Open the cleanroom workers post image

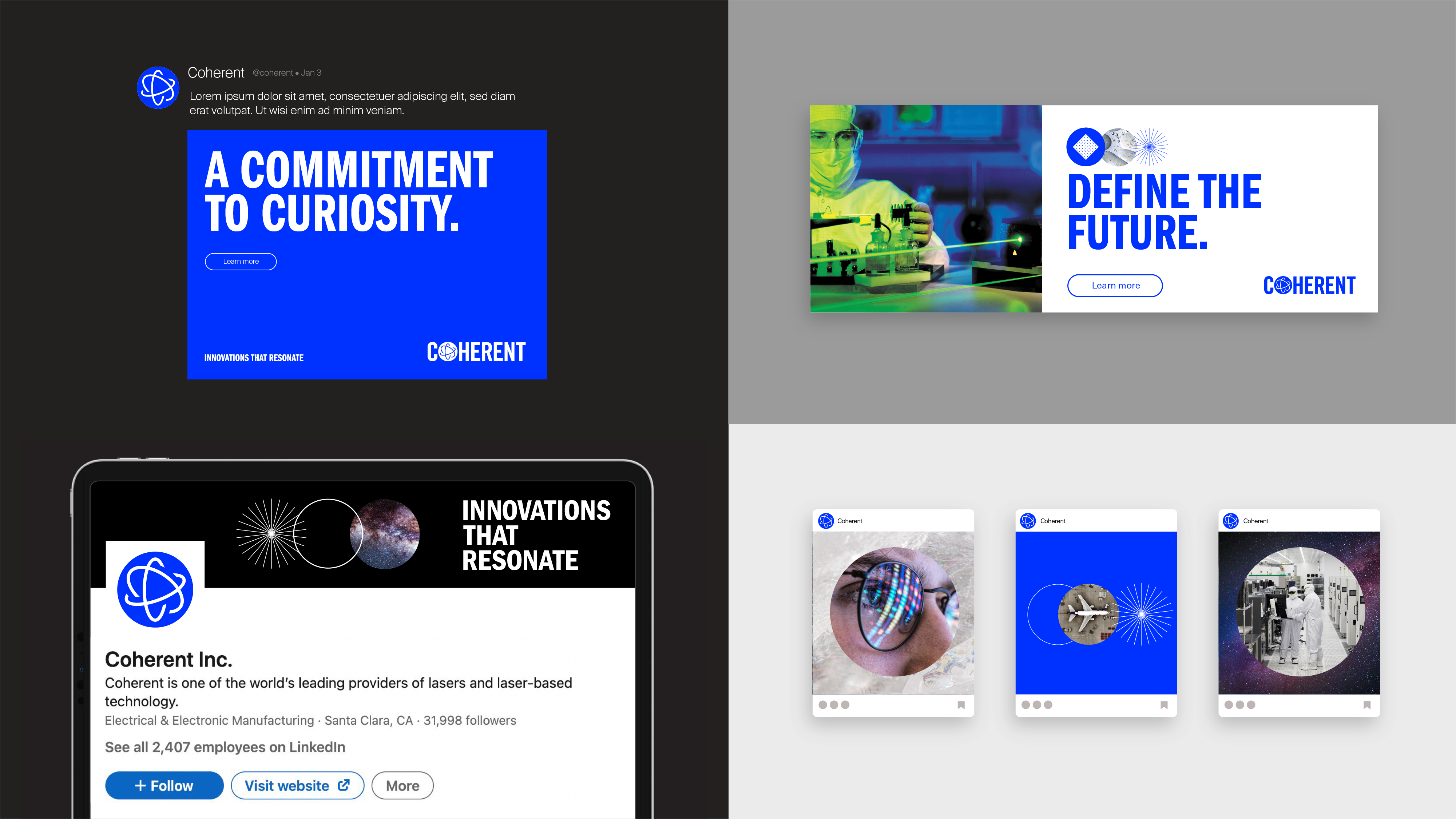[1299, 613]
